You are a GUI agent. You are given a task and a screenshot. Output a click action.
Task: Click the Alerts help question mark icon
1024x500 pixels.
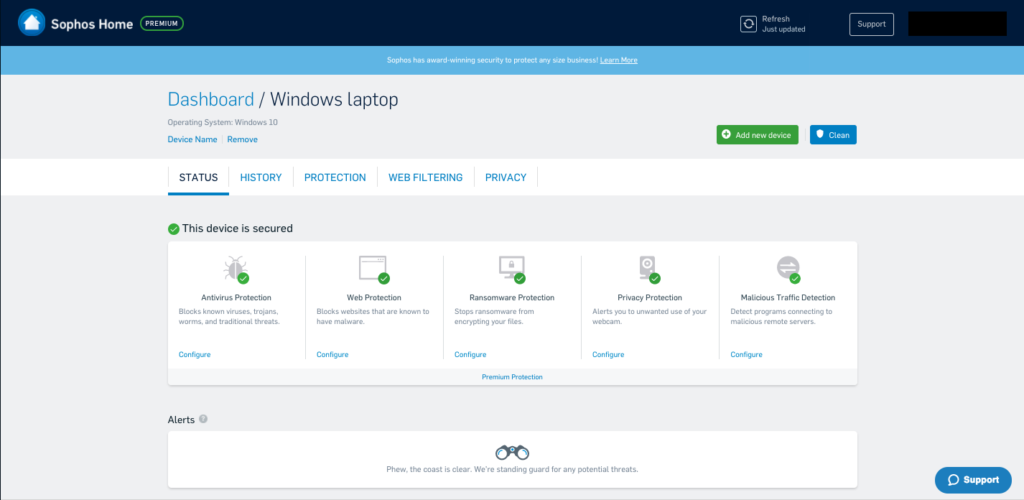point(203,419)
